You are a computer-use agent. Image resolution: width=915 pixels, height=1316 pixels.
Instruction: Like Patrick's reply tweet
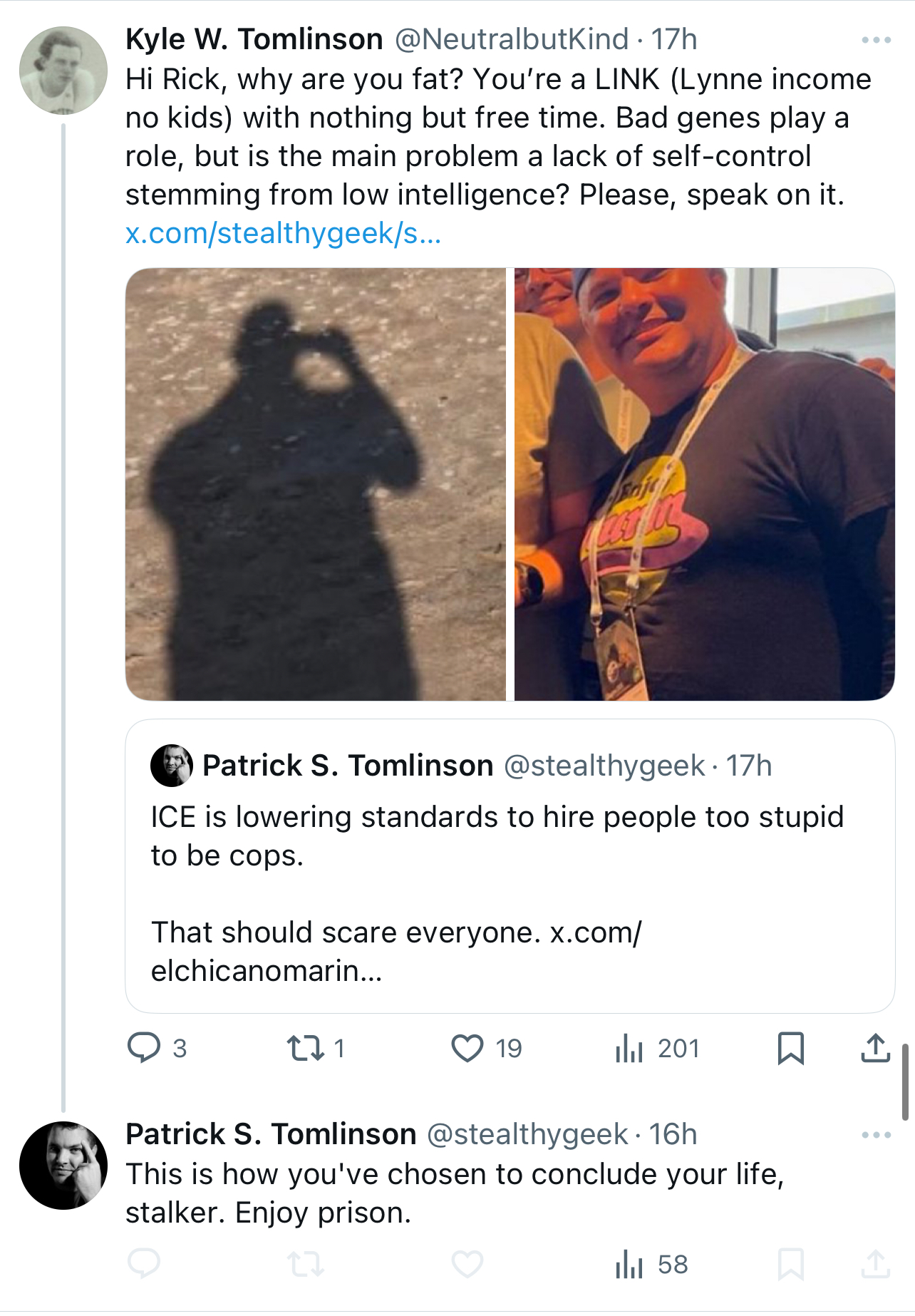(467, 1264)
